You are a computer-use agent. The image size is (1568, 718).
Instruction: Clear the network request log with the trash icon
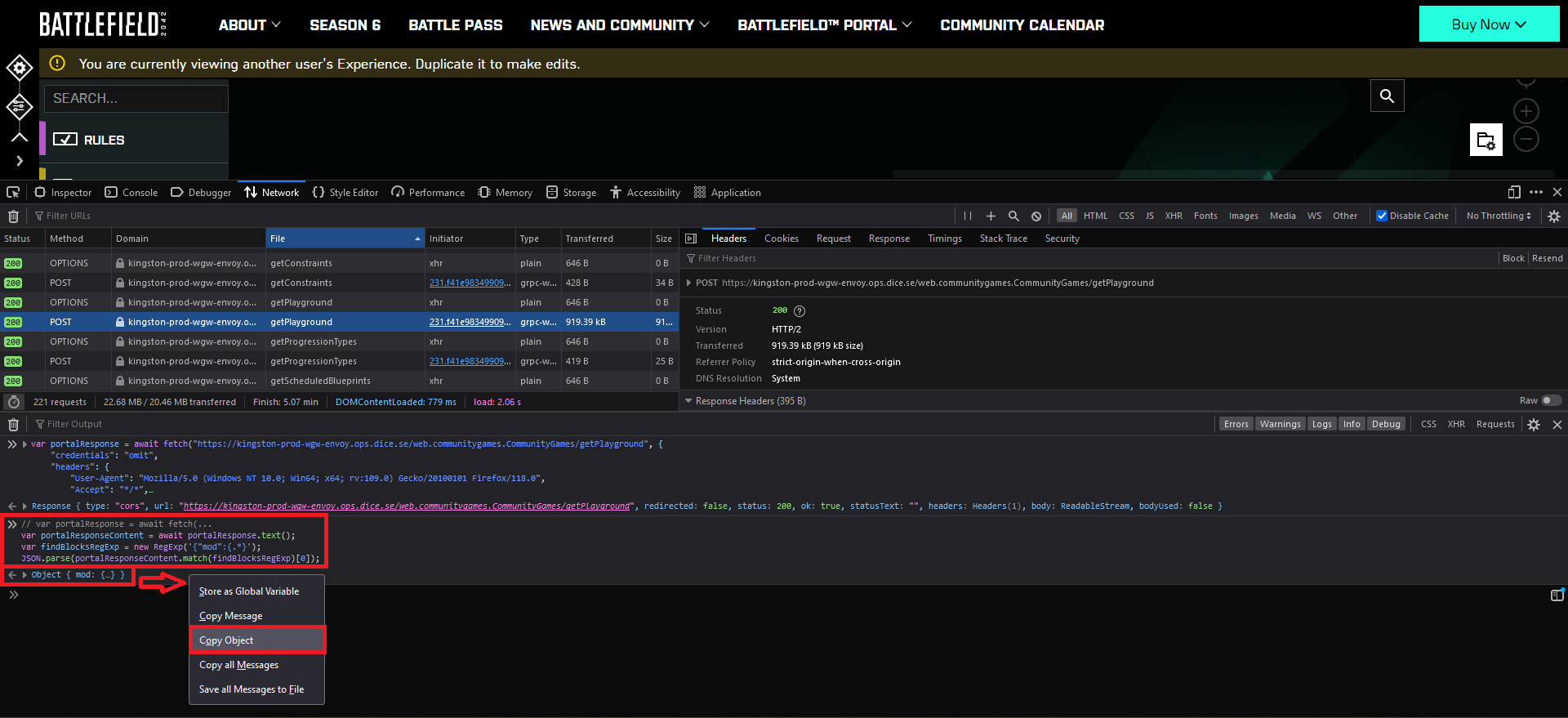[13, 216]
